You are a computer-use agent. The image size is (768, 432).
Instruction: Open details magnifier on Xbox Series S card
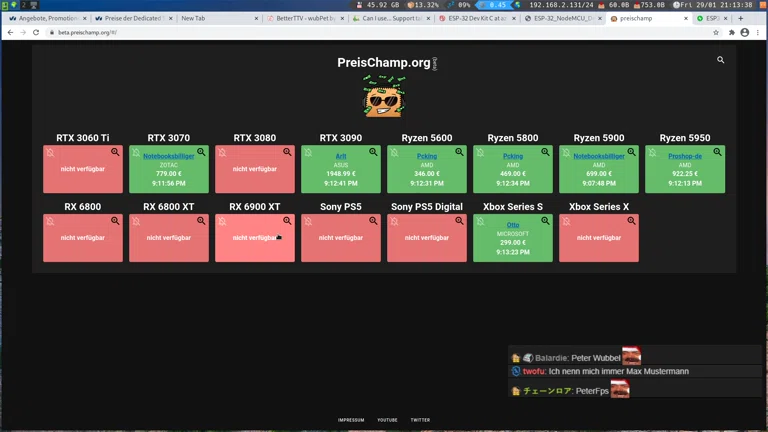[545, 221]
